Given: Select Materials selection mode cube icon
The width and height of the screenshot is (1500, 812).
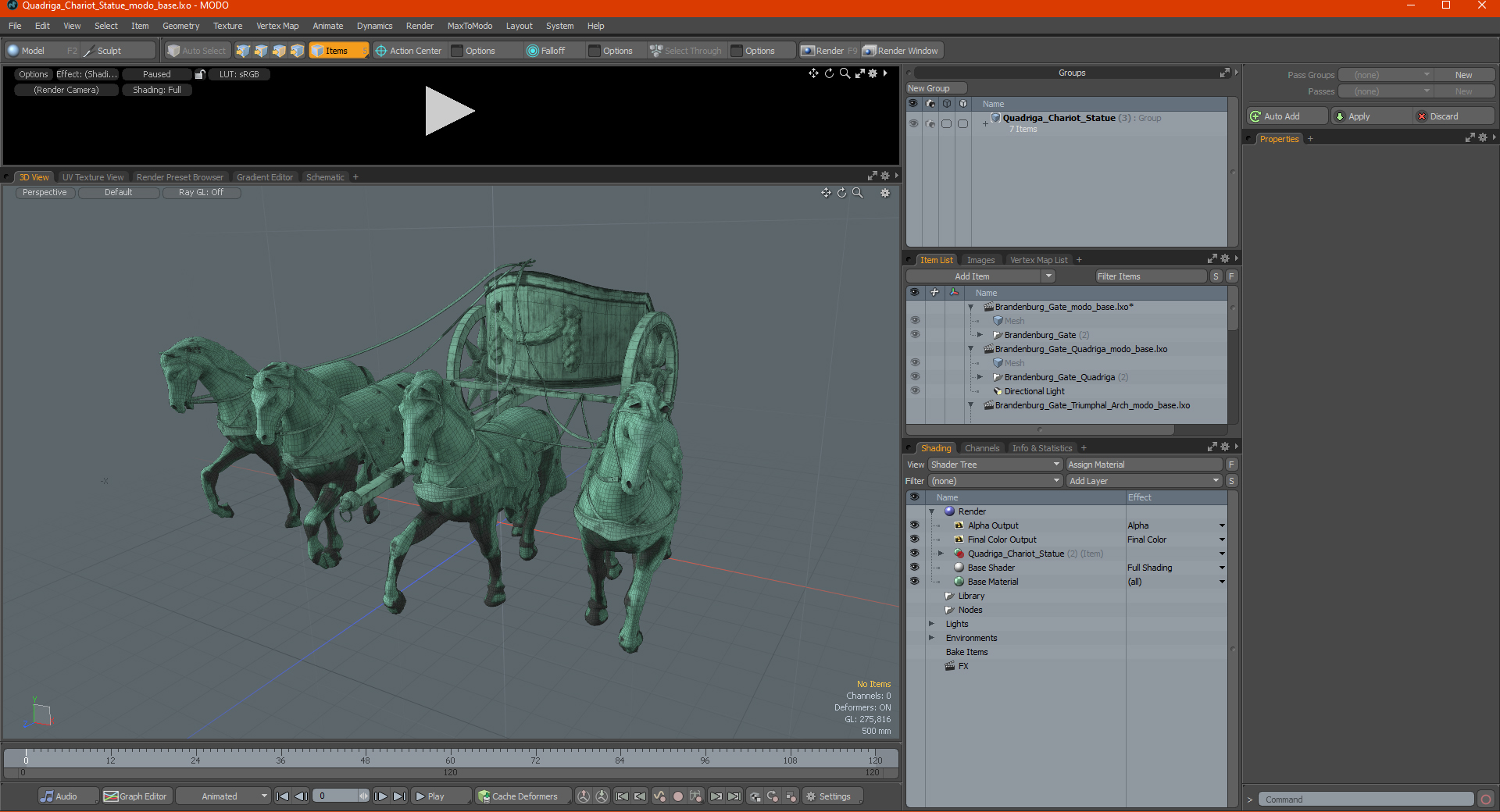Looking at the screenshot, I should point(297,51).
